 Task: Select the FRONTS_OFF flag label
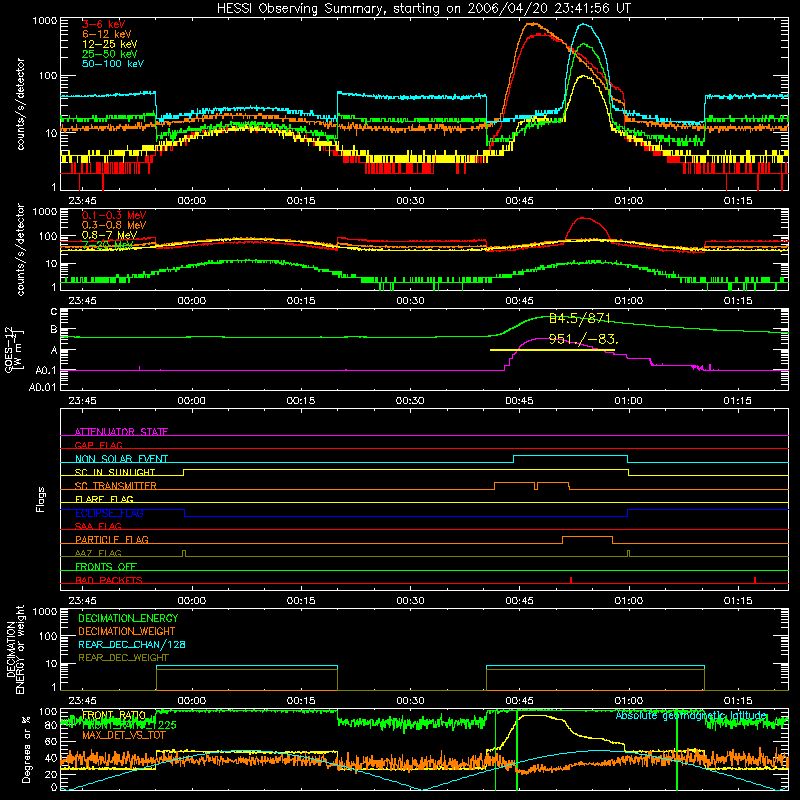(106, 566)
